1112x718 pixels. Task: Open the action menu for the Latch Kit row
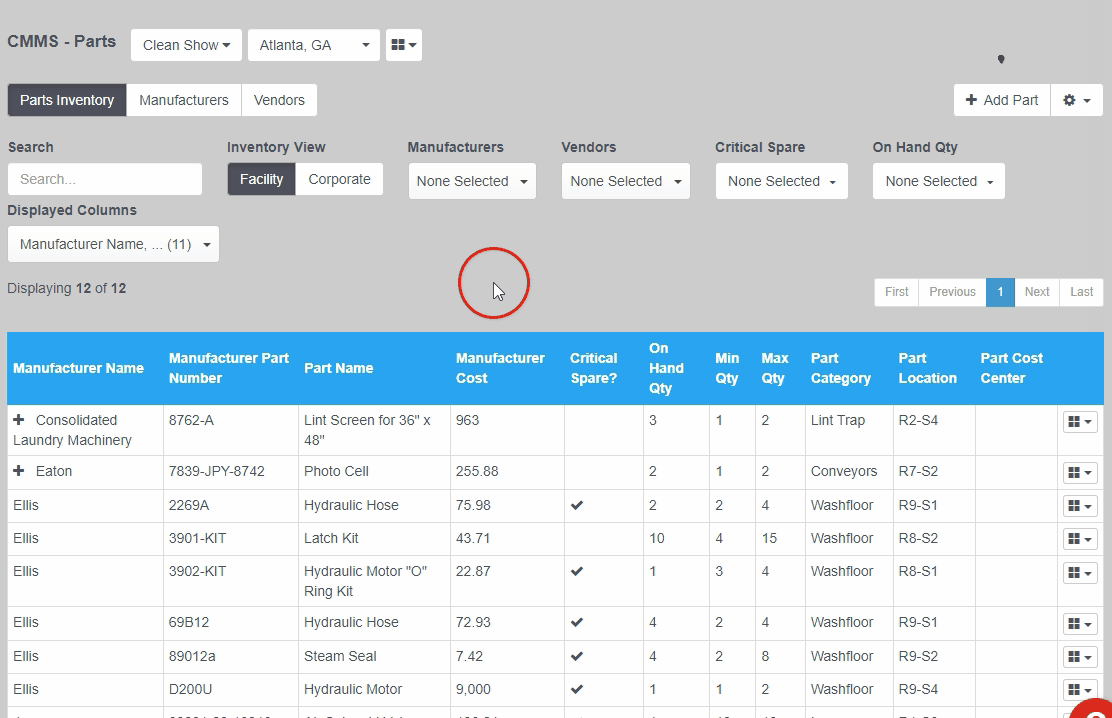pyautogui.click(x=1080, y=539)
